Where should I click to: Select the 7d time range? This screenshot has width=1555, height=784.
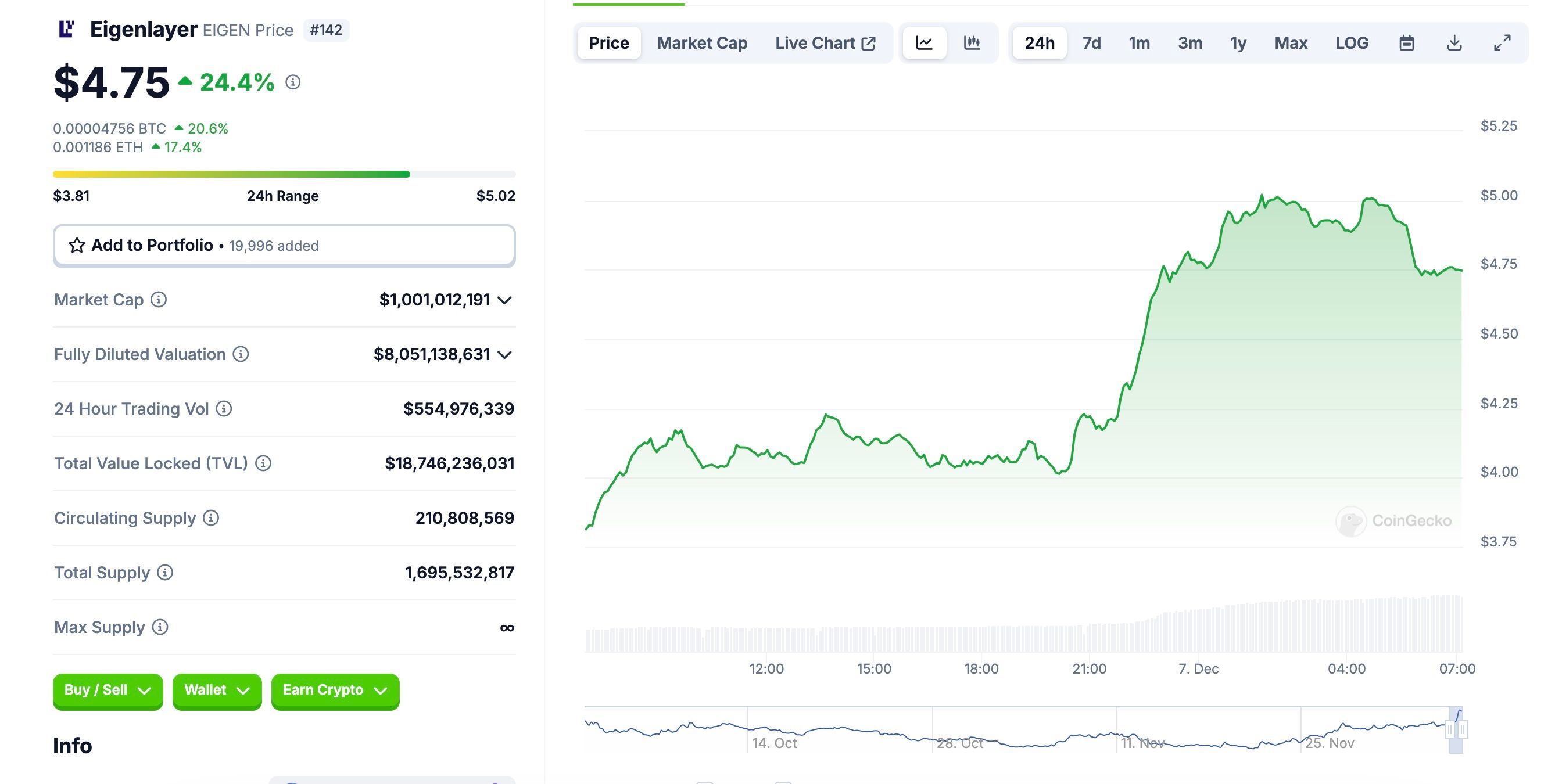click(1091, 43)
